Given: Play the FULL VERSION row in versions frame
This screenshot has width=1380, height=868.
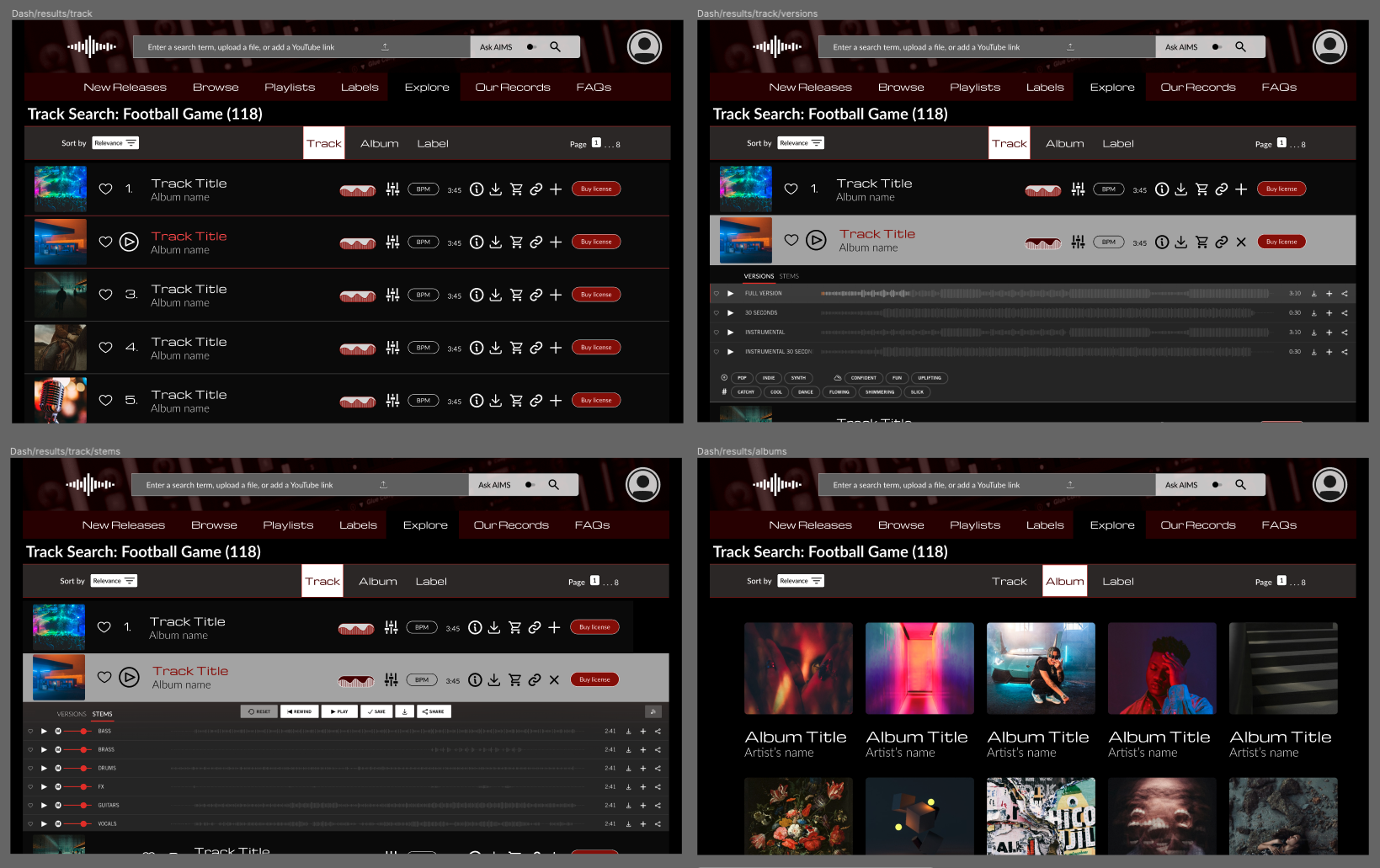Looking at the screenshot, I should coord(731,294).
